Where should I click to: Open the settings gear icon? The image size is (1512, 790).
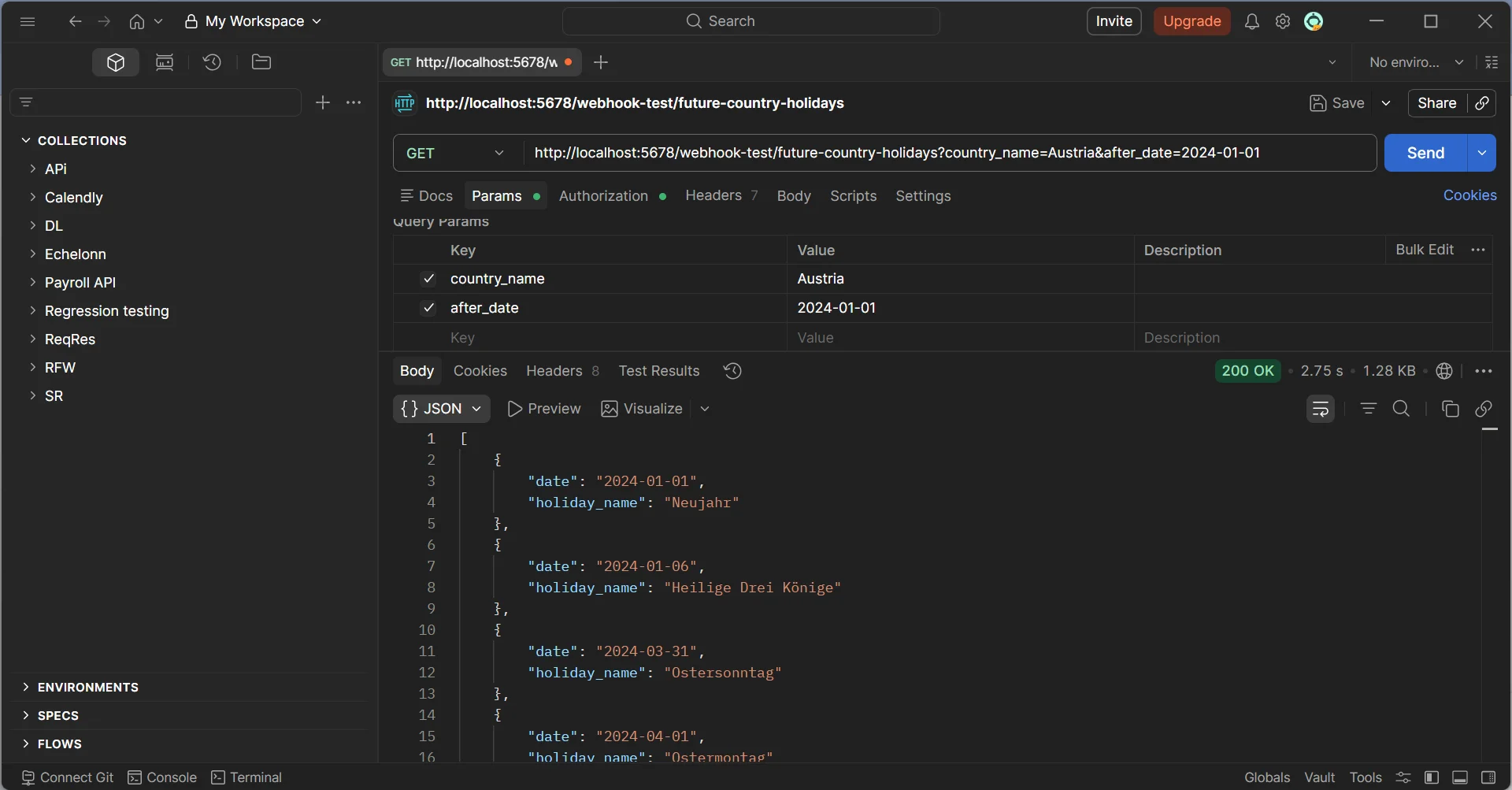pos(1283,21)
